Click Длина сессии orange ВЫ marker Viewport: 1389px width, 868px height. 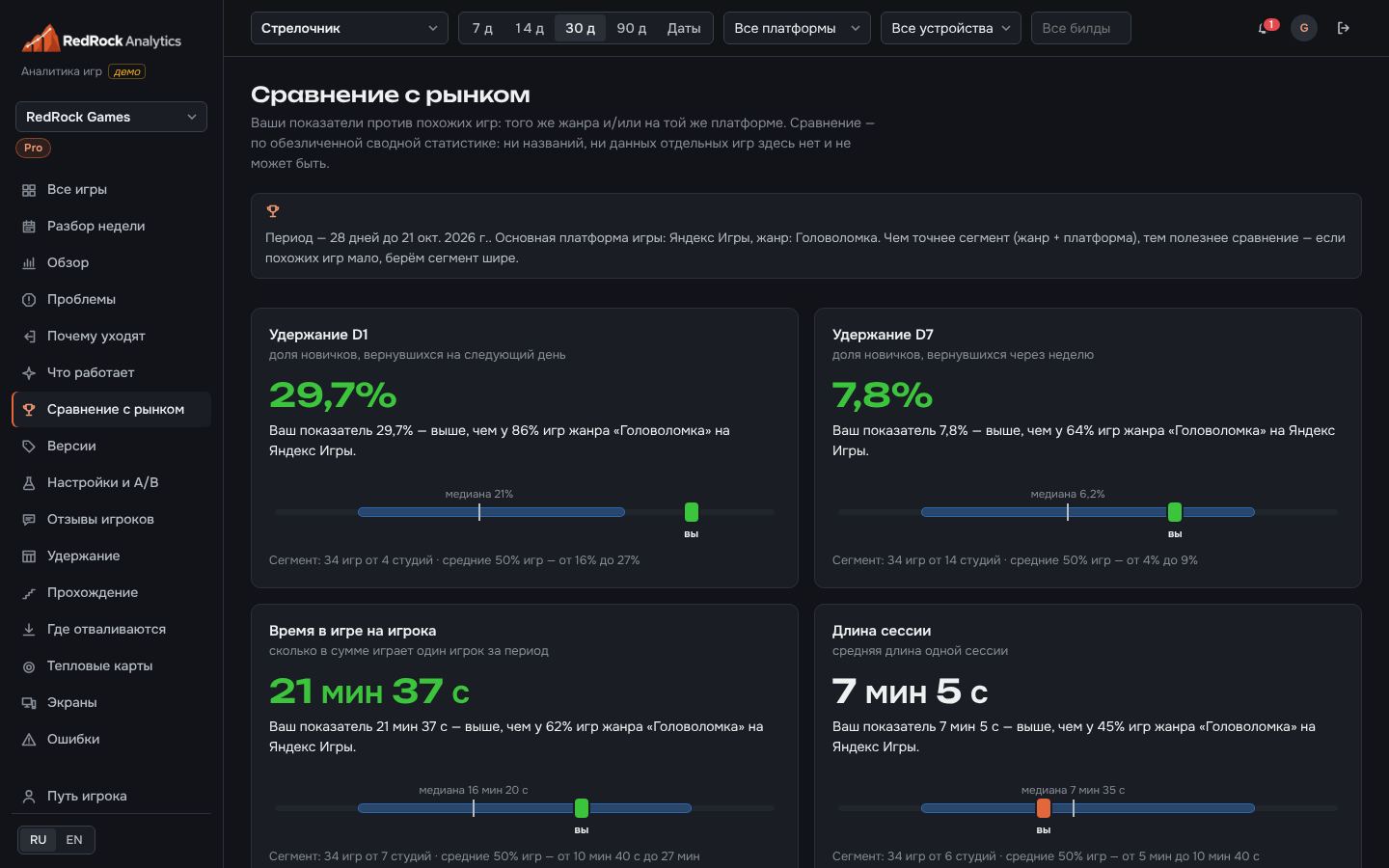point(1044,808)
